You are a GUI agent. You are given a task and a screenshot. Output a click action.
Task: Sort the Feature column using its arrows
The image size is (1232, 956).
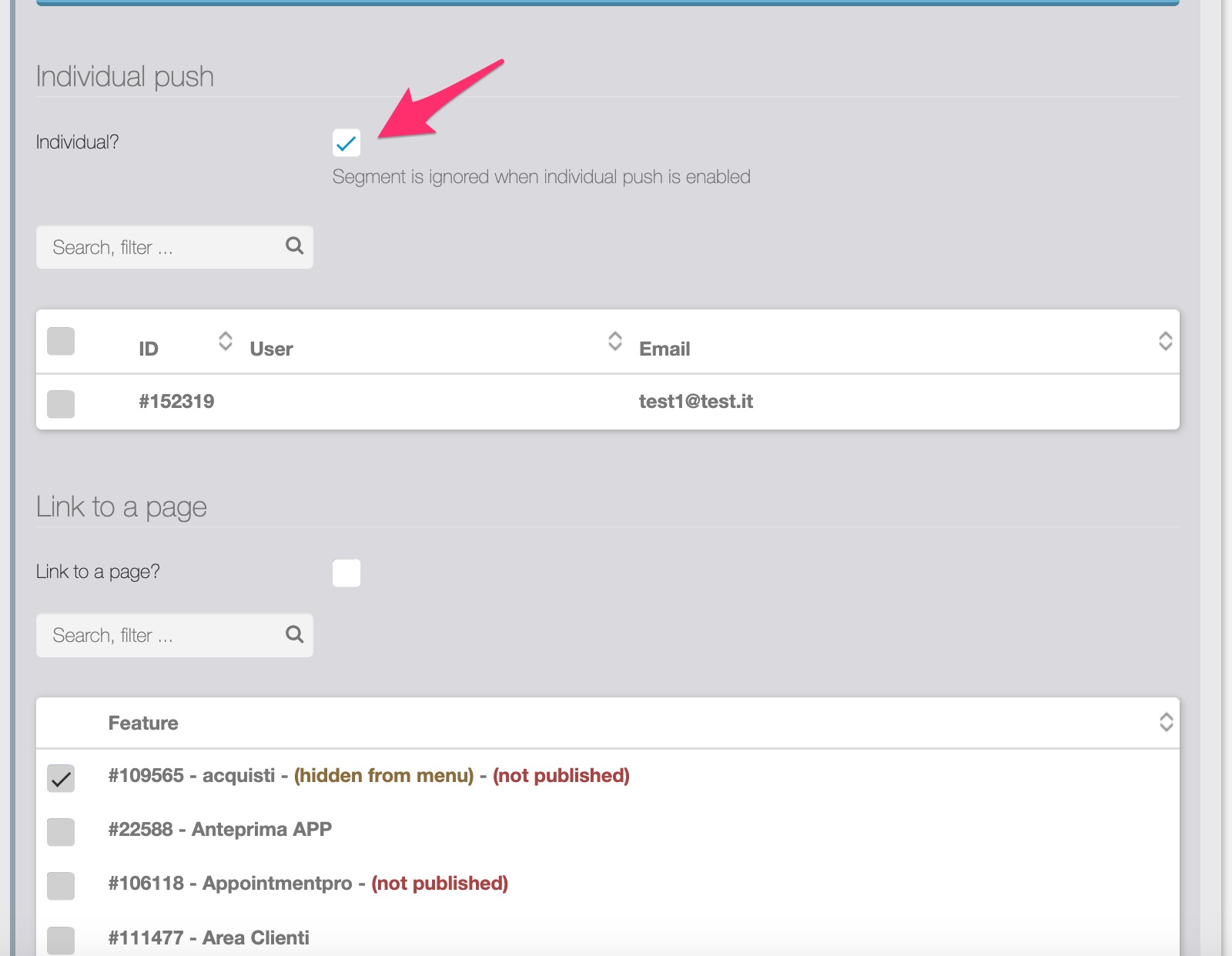click(x=1166, y=722)
